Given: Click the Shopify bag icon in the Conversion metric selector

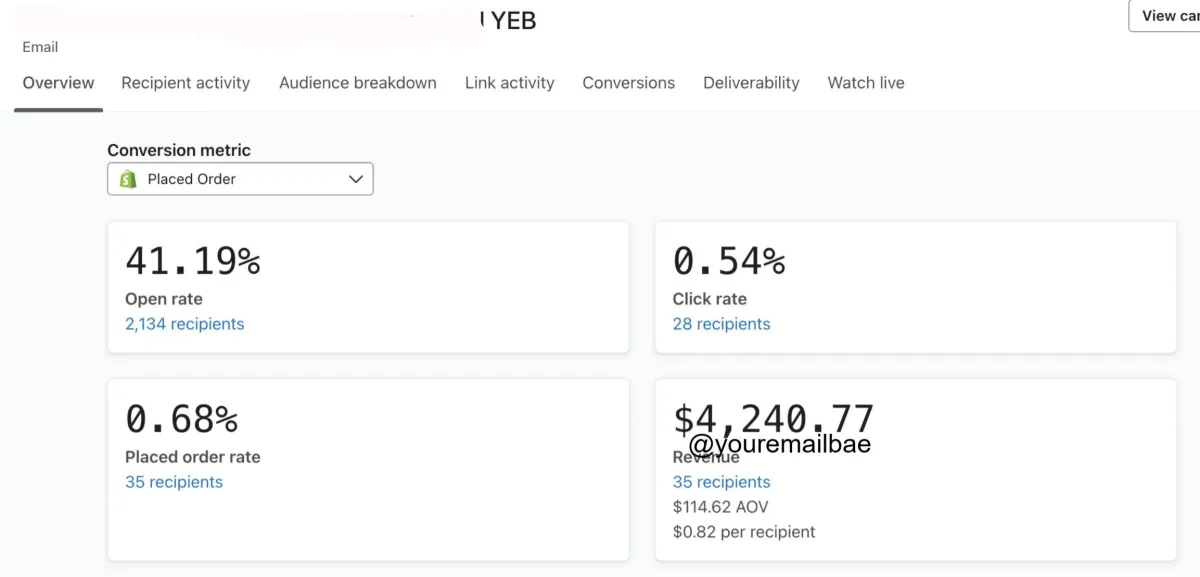Looking at the screenshot, I should pyautogui.click(x=128, y=180).
